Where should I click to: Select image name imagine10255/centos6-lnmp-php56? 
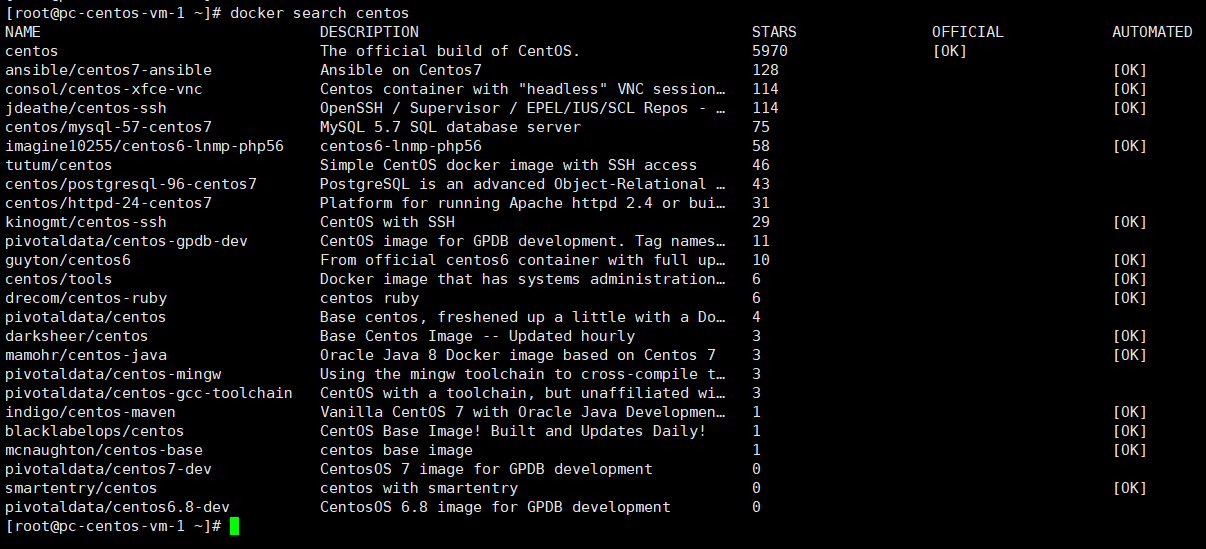click(144, 146)
